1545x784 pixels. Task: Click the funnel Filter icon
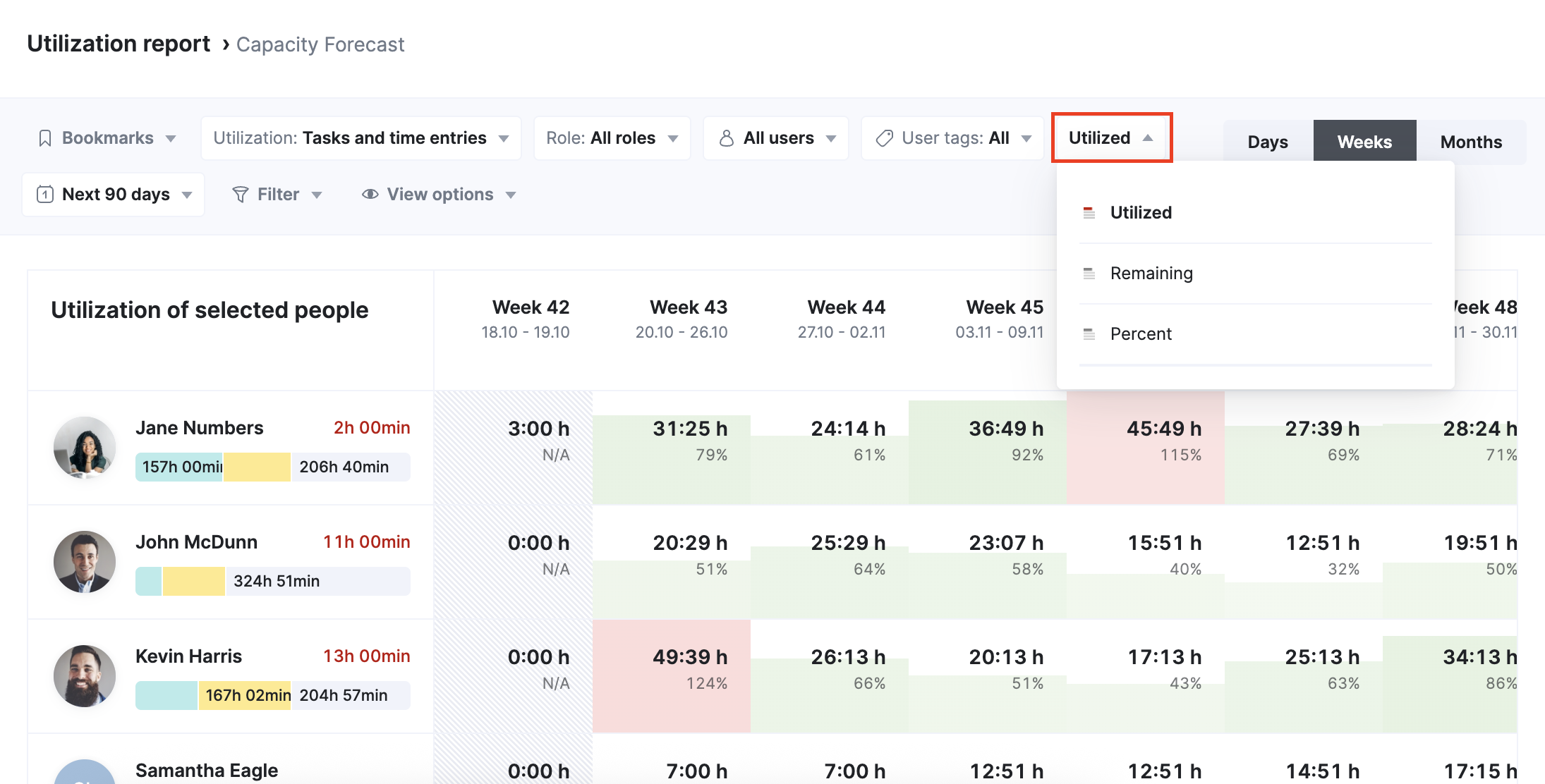[241, 195]
